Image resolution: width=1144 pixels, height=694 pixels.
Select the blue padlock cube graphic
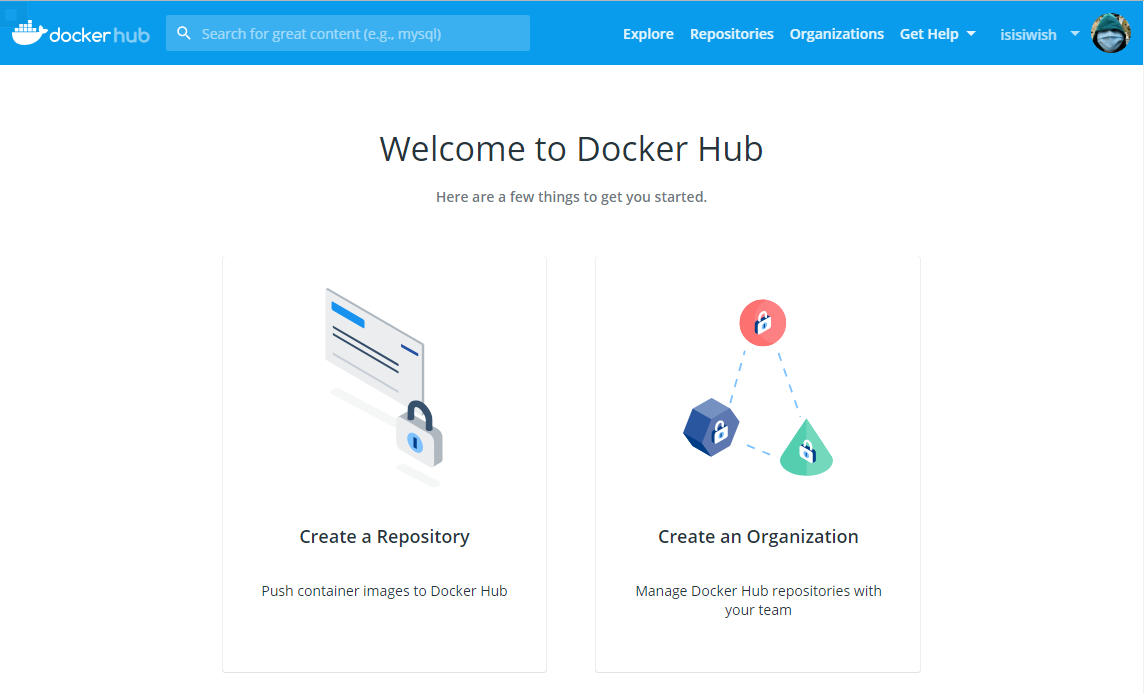711,427
